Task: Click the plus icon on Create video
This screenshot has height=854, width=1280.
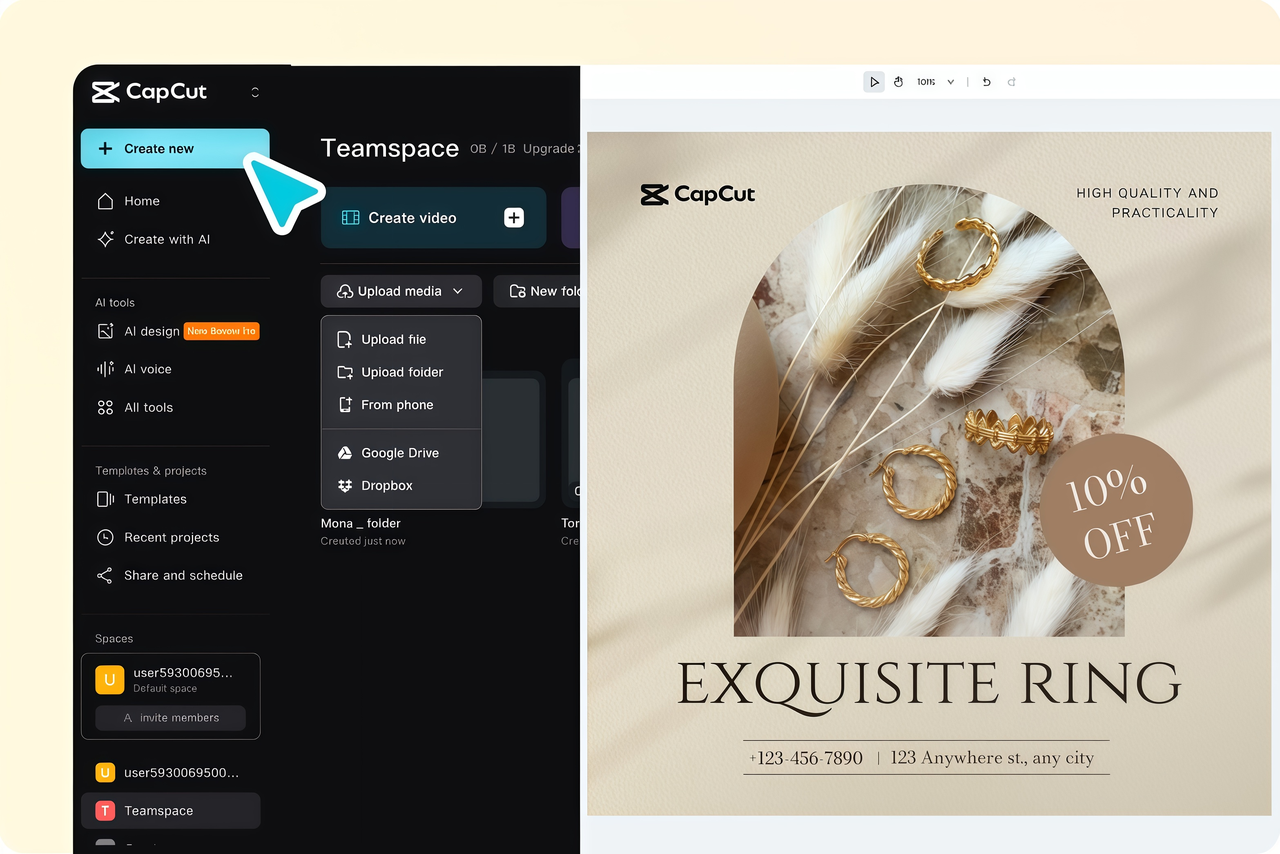Action: 514,217
